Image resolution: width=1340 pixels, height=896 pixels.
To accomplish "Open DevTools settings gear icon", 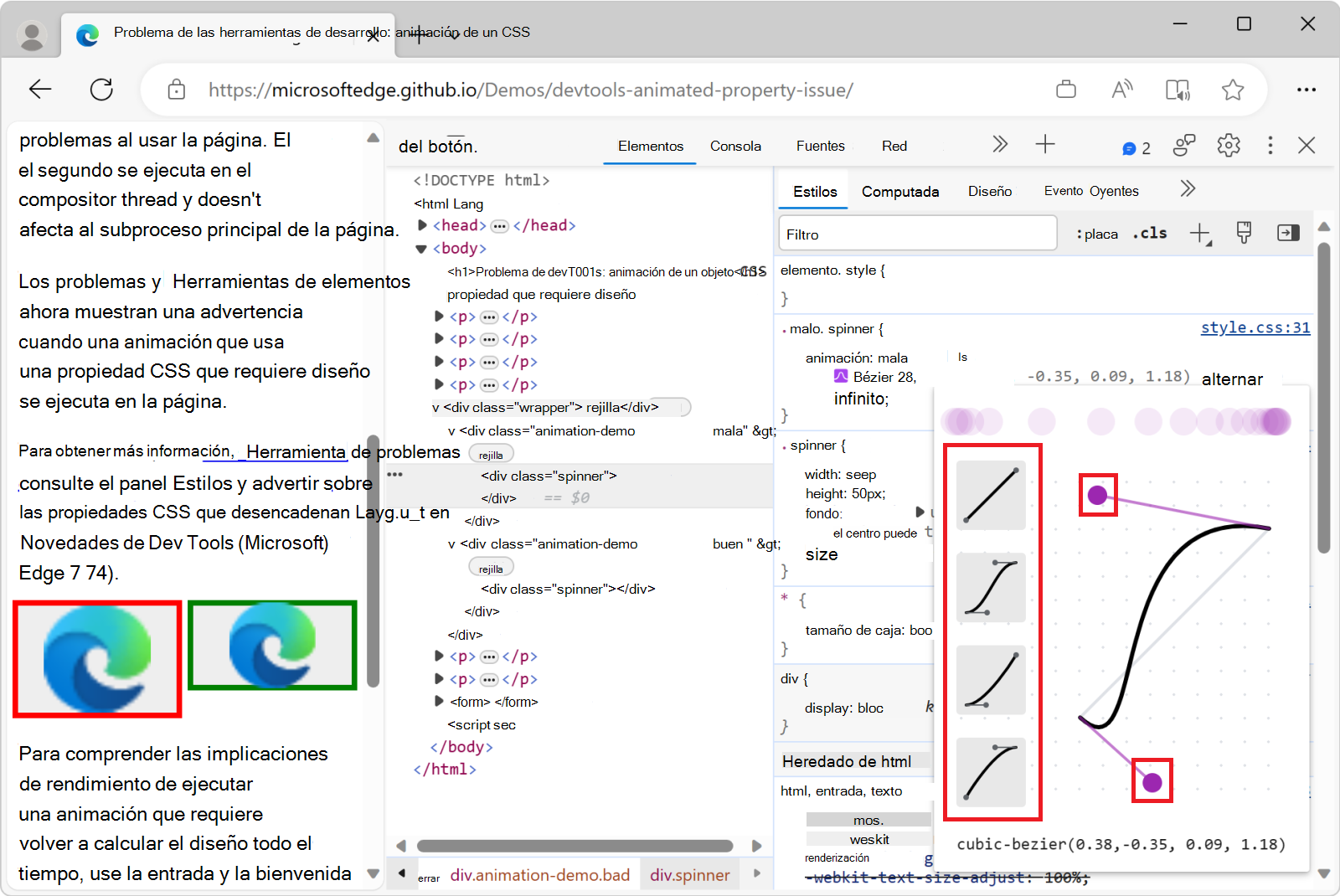I will coord(1229,145).
